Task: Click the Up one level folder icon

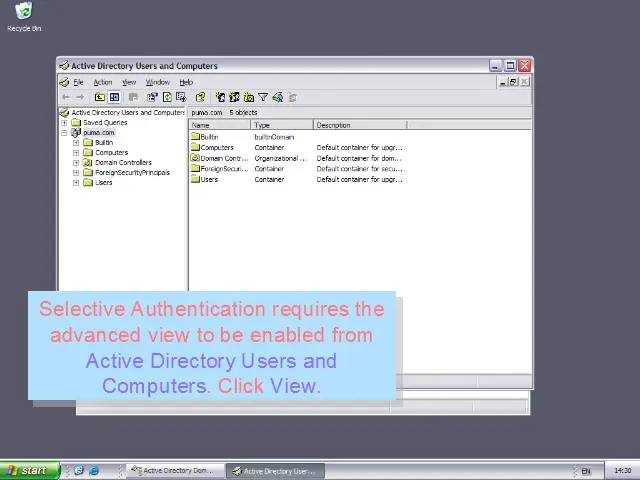Action: 100,97
